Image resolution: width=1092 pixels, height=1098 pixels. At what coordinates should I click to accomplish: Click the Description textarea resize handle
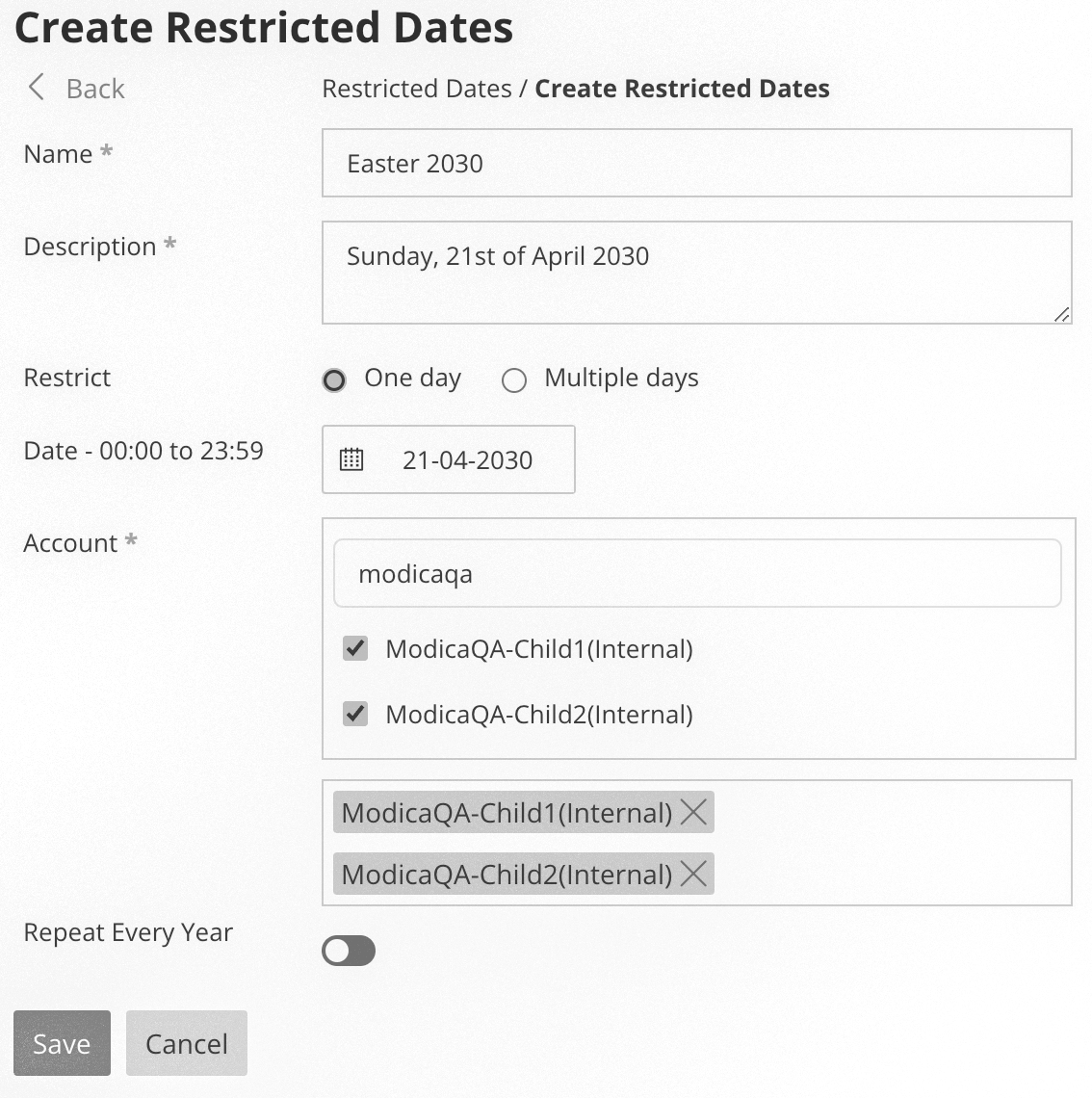[x=1062, y=314]
